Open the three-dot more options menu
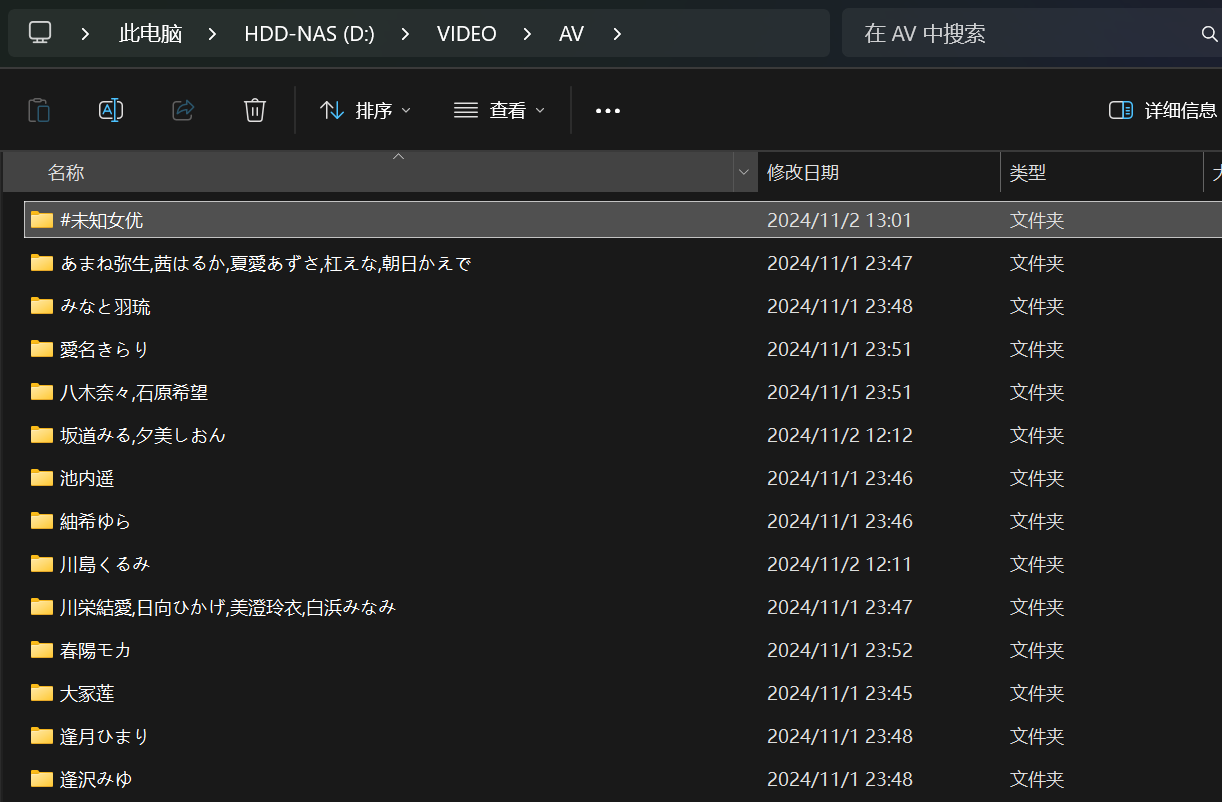Image resolution: width=1222 pixels, height=802 pixels. (x=608, y=111)
